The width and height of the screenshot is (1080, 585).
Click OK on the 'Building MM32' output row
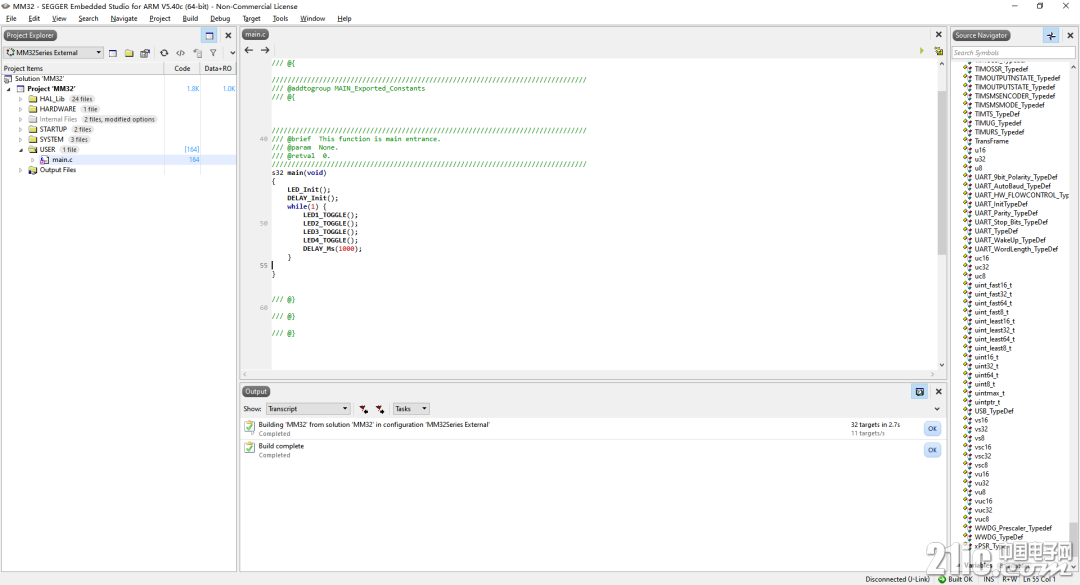pyautogui.click(x=932, y=429)
